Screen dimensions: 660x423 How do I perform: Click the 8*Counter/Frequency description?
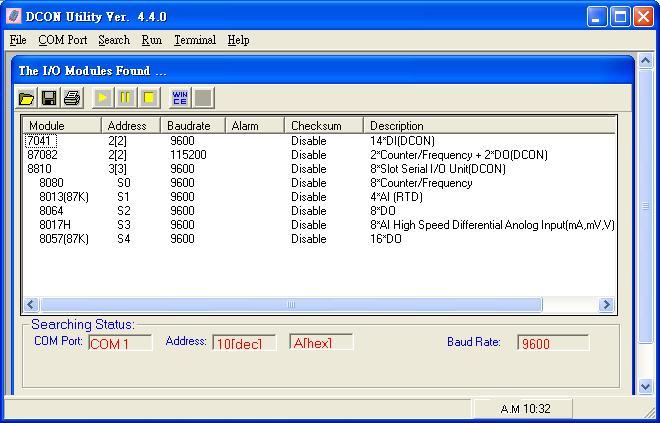(x=421, y=183)
